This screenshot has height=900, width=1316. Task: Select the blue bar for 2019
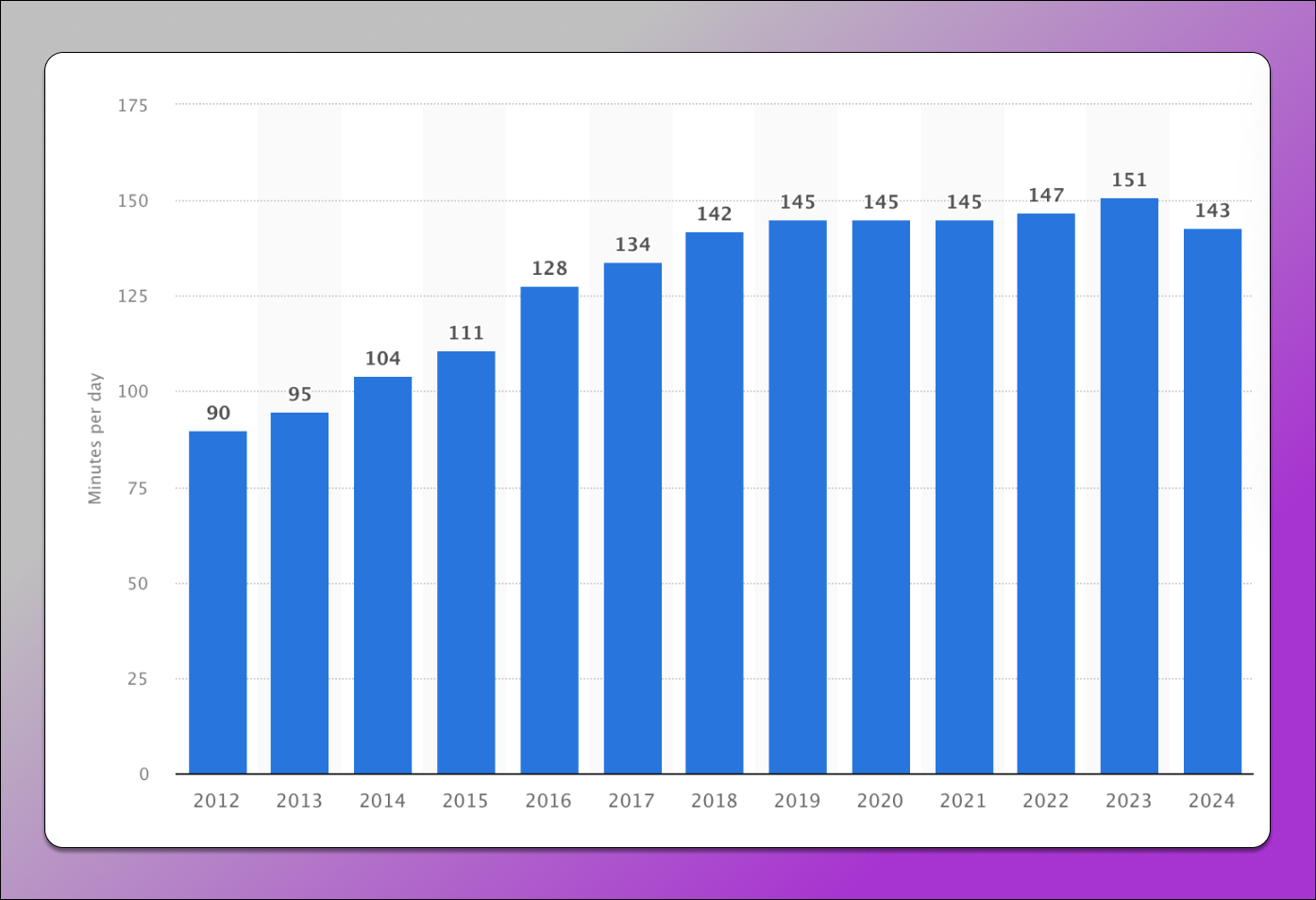797,497
